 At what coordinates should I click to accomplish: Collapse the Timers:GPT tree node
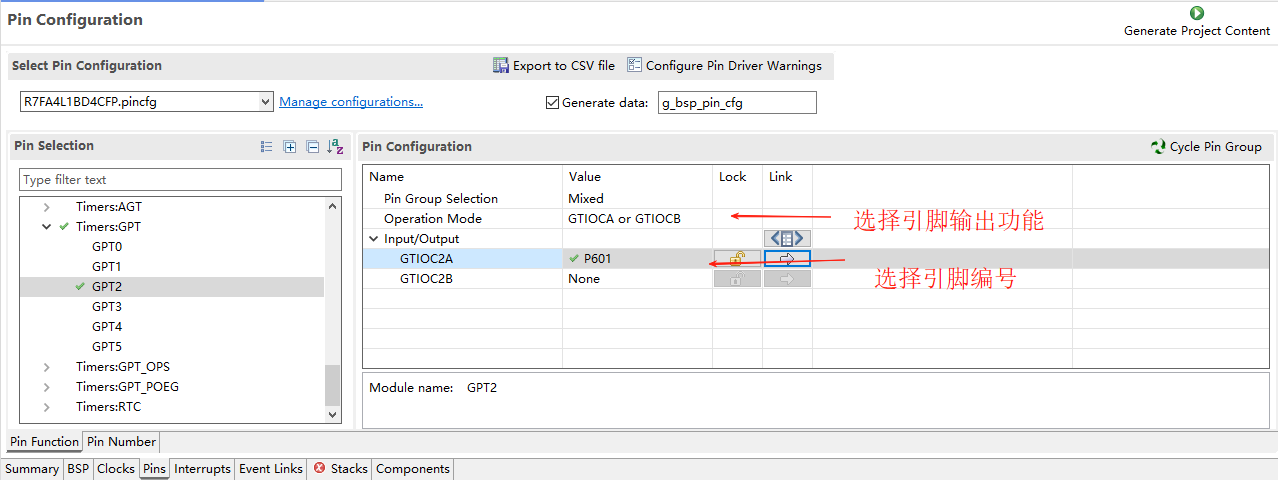[x=46, y=227]
